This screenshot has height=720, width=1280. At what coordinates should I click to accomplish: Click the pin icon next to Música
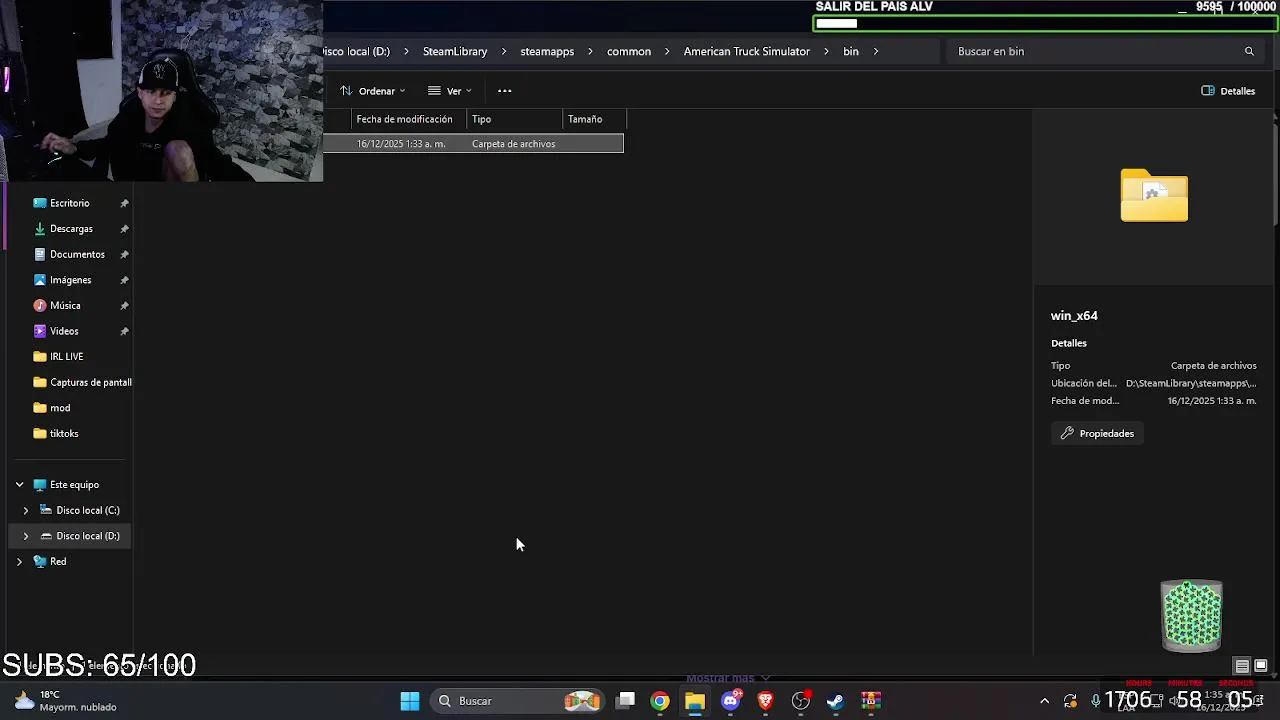click(x=124, y=305)
